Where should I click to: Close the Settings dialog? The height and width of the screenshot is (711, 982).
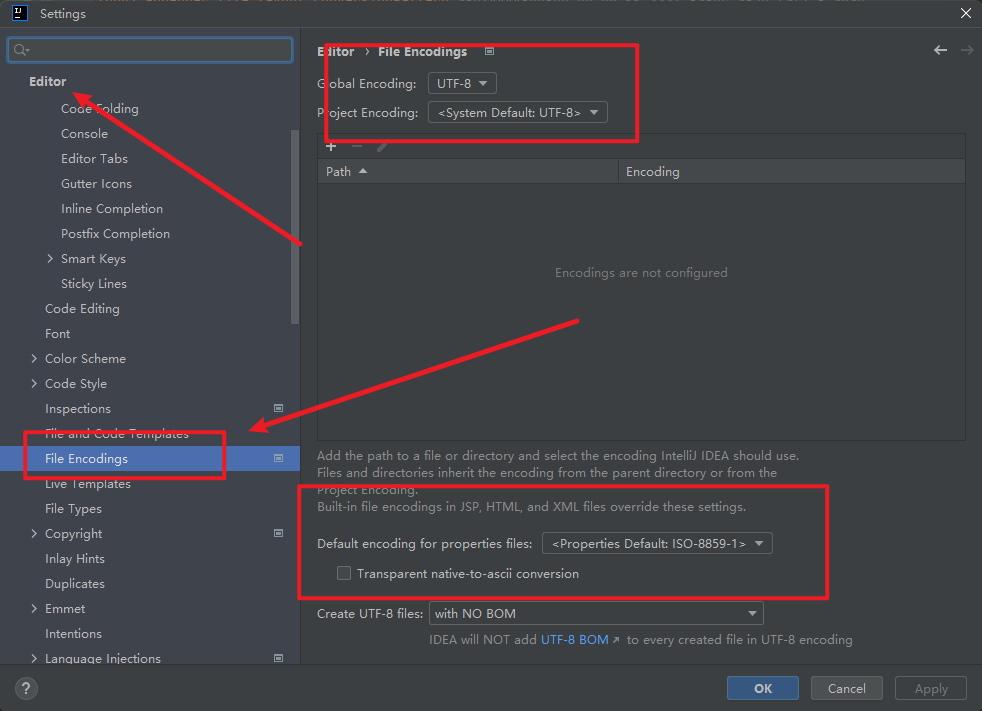click(966, 13)
